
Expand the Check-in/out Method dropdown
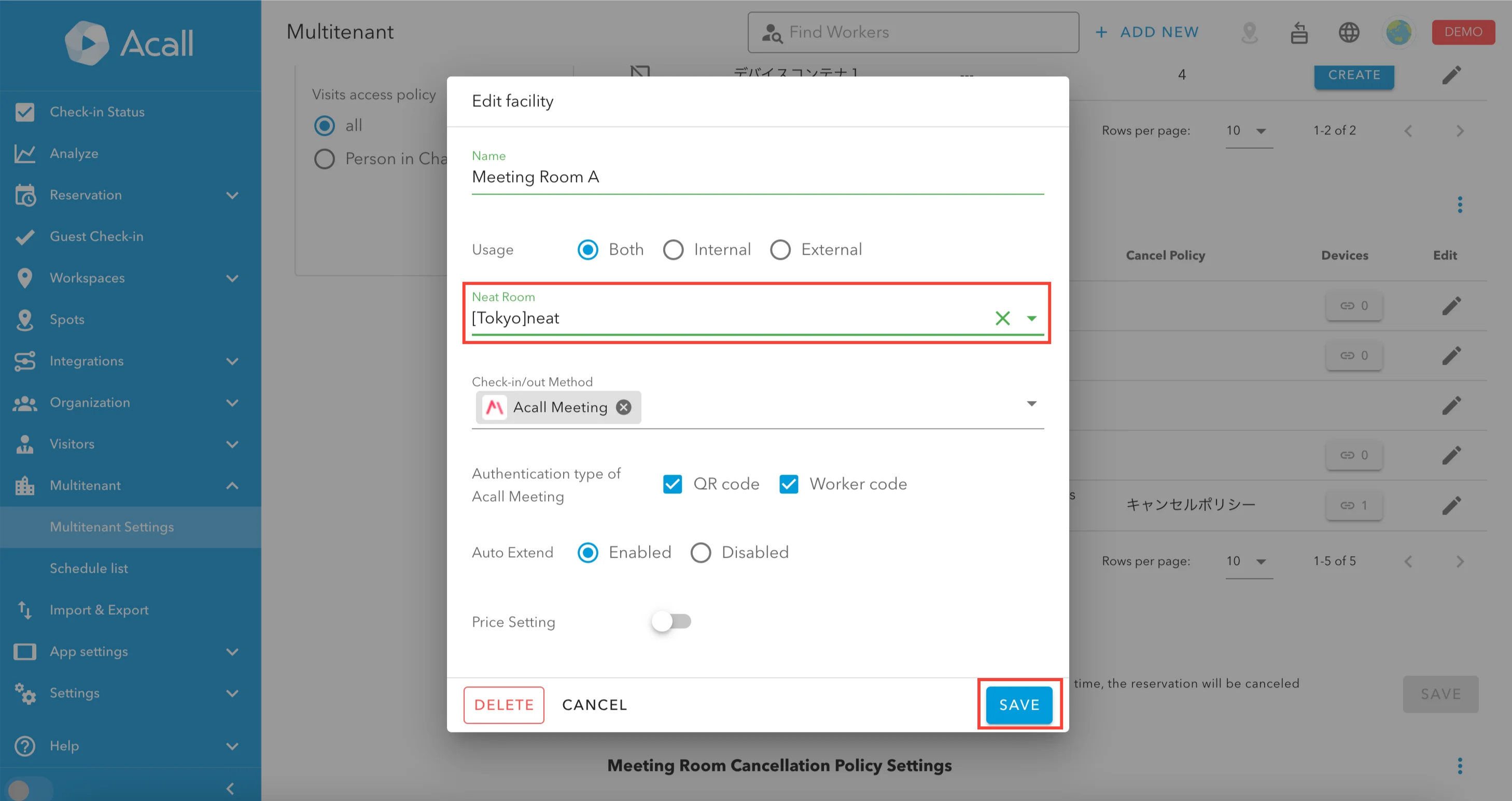point(1031,404)
